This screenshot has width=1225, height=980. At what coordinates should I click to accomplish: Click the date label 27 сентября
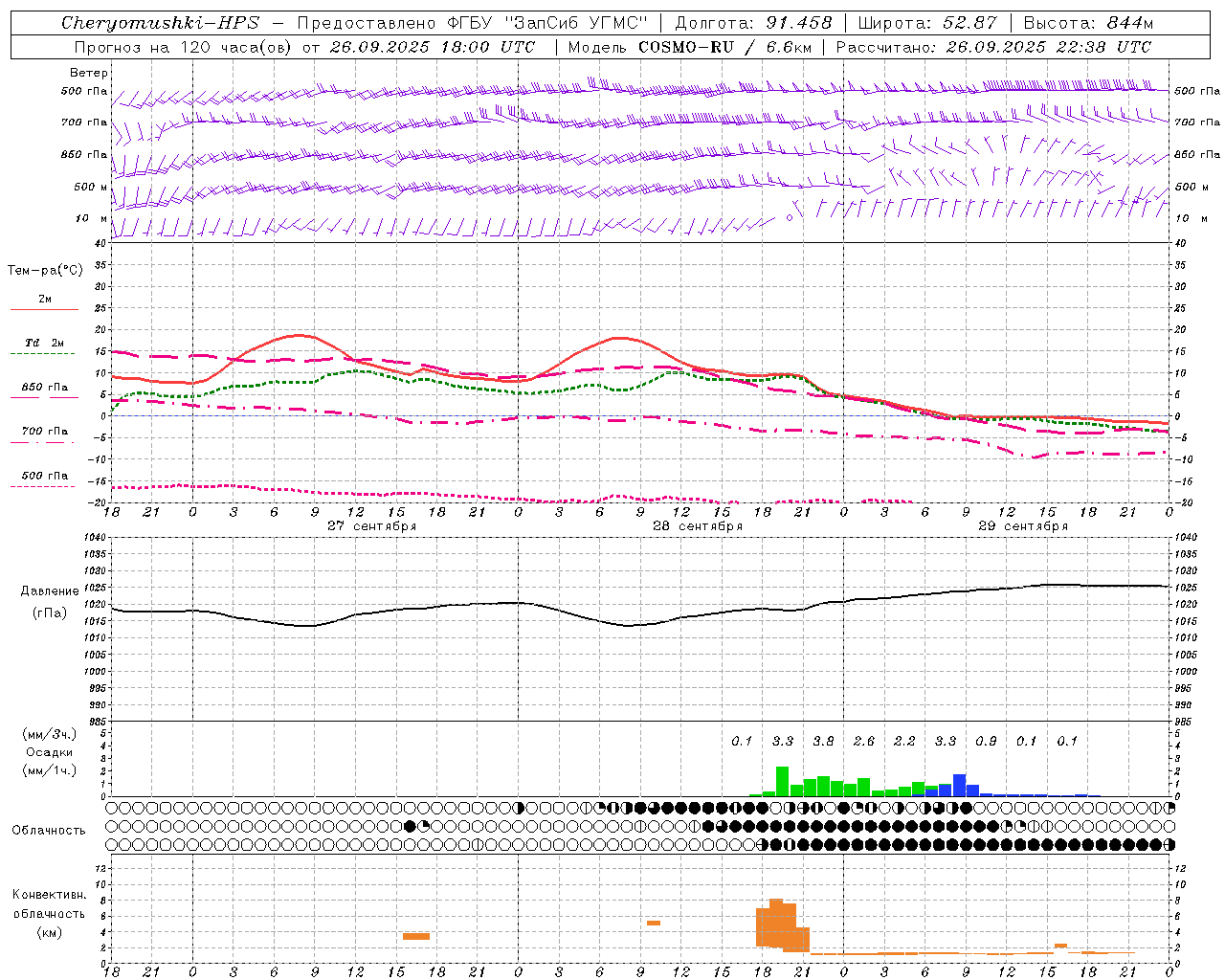pos(371,526)
